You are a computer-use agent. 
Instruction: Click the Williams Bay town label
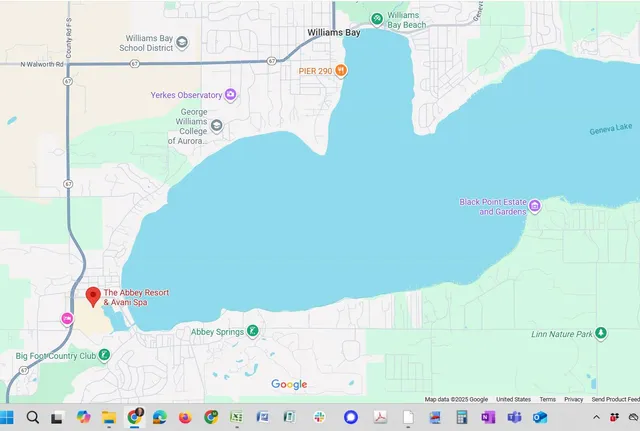(333, 33)
